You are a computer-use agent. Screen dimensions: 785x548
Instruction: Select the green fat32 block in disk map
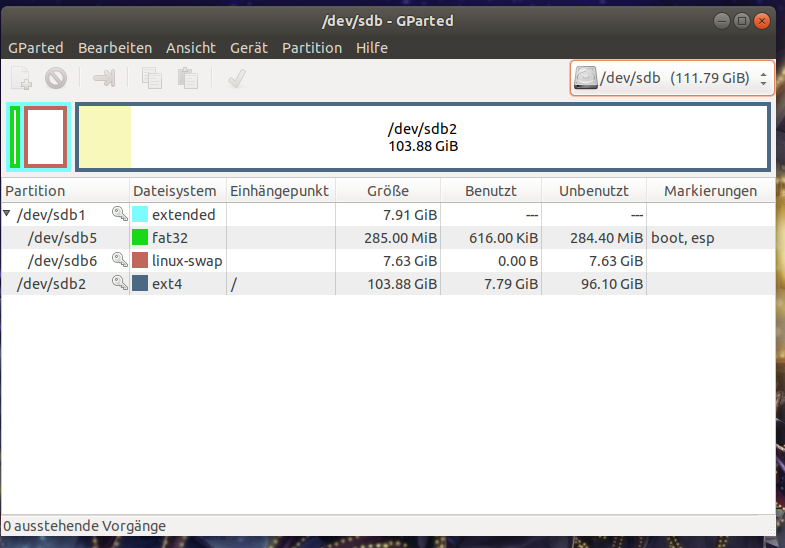tap(15, 137)
